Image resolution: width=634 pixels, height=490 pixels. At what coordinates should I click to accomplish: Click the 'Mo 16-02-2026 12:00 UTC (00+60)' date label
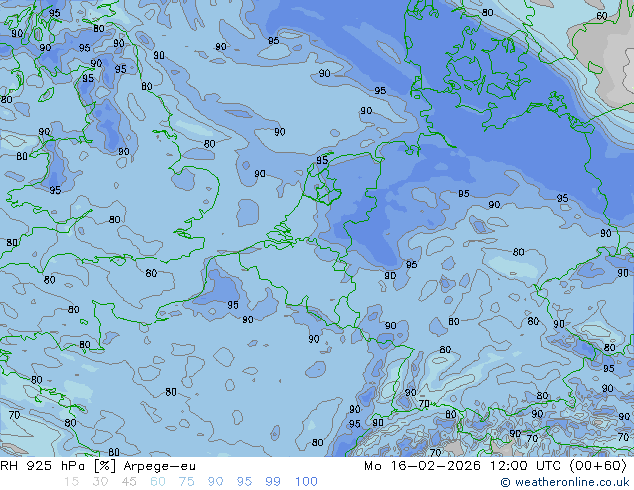tap(495, 466)
